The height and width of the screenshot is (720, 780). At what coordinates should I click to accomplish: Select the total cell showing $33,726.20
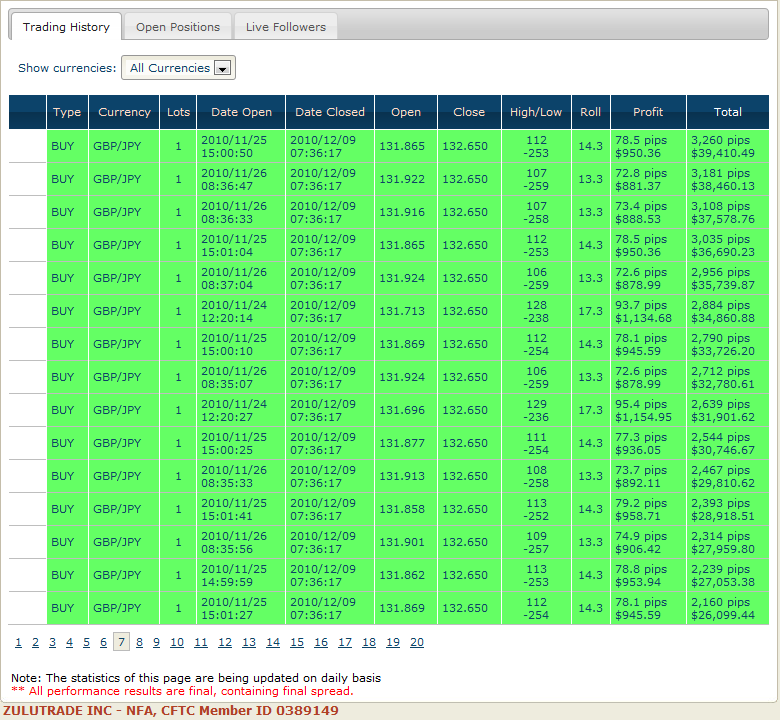click(728, 344)
